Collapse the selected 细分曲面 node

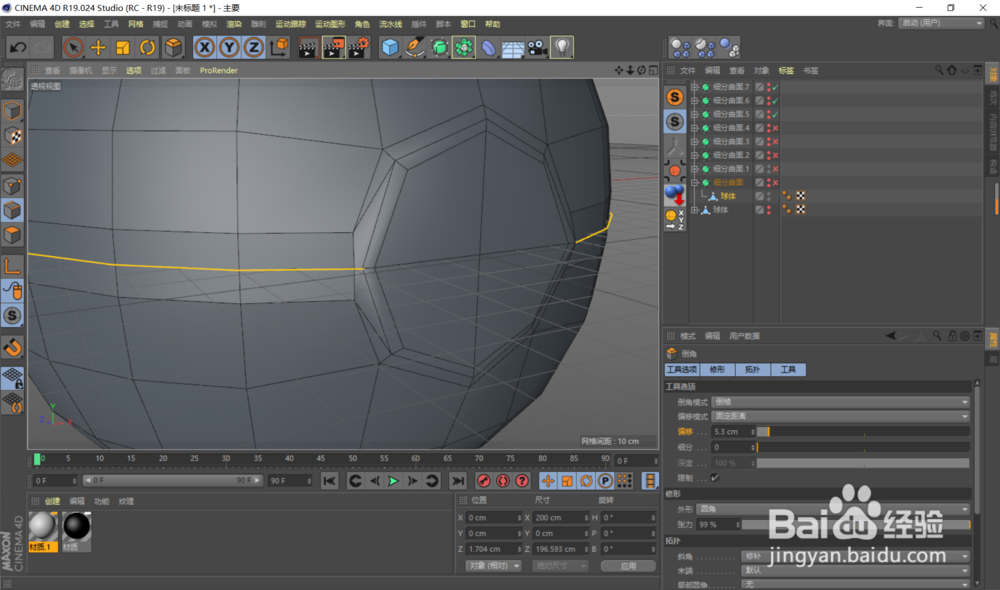695,182
